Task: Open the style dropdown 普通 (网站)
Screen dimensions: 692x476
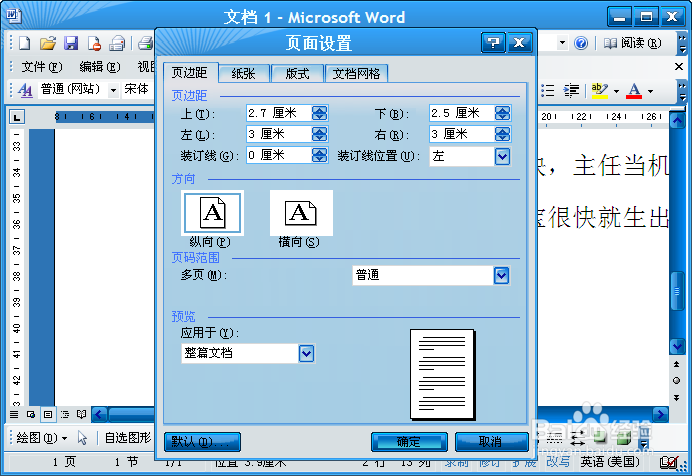Action: 113,90
